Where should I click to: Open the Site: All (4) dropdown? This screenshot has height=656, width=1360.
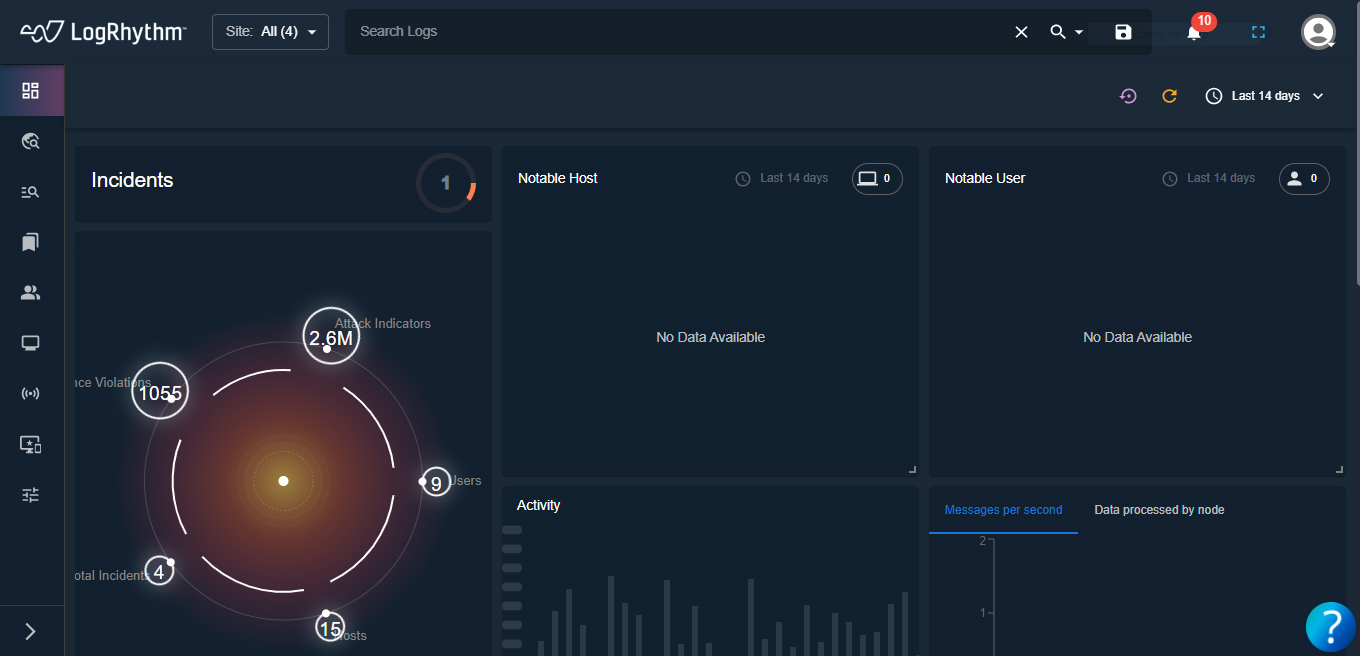coord(270,32)
